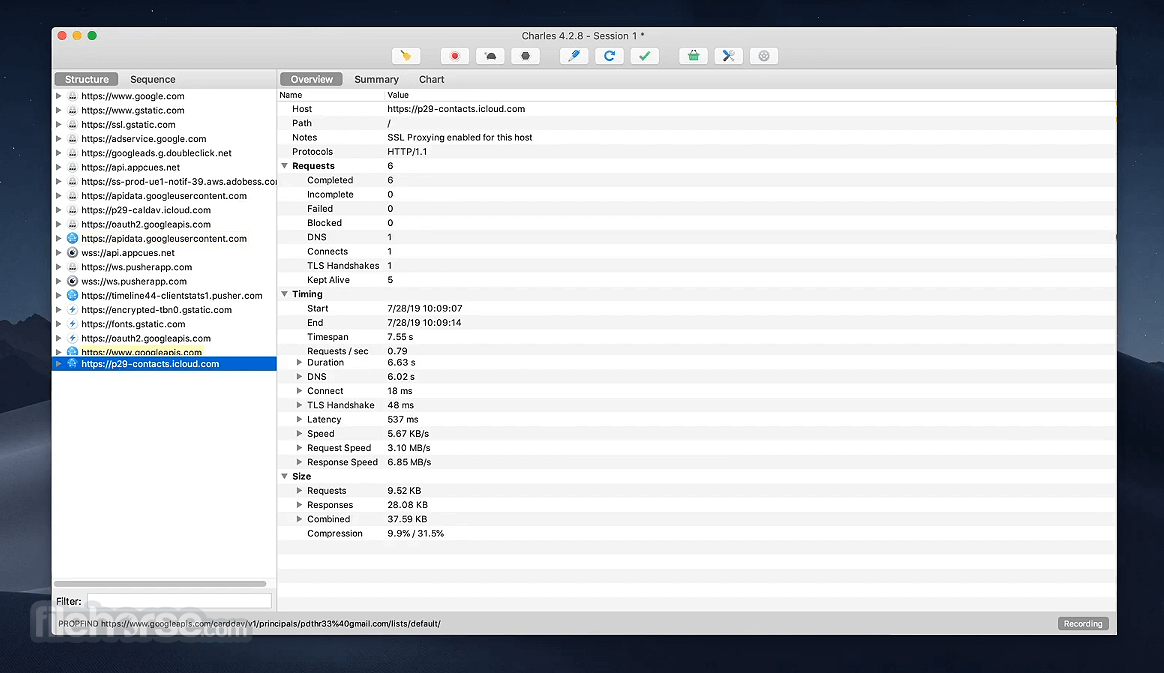This screenshot has height=673, width=1164.
Task: Expand the Response Speed row
Action: [x=299, y=462]
